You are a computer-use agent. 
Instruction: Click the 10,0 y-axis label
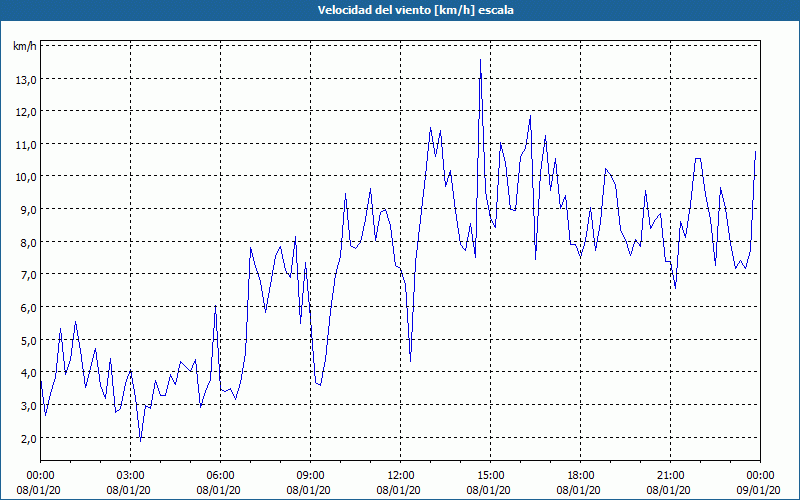coord(27,177)
